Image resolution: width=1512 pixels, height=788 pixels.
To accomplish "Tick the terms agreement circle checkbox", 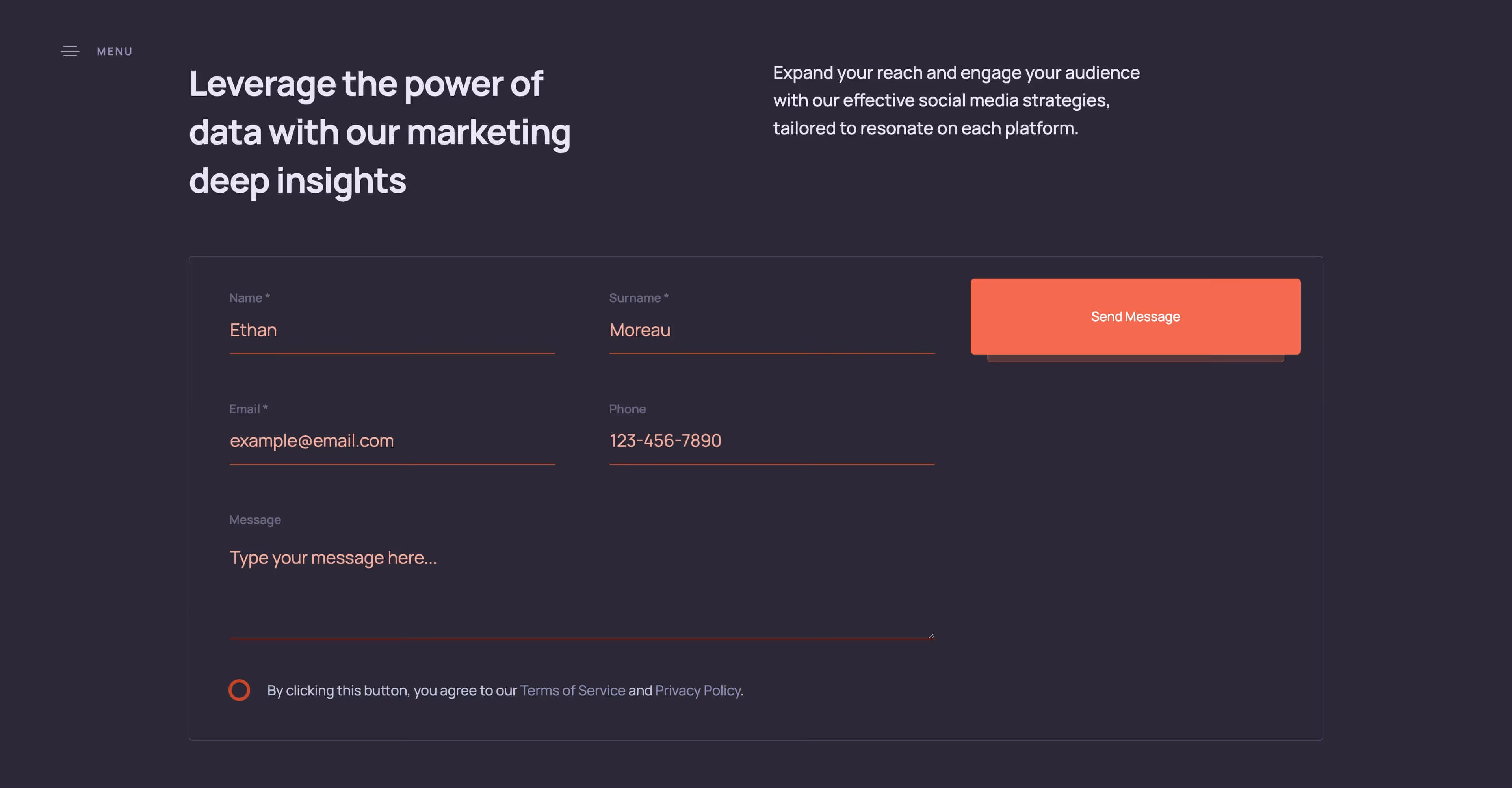I will (239, 690).
